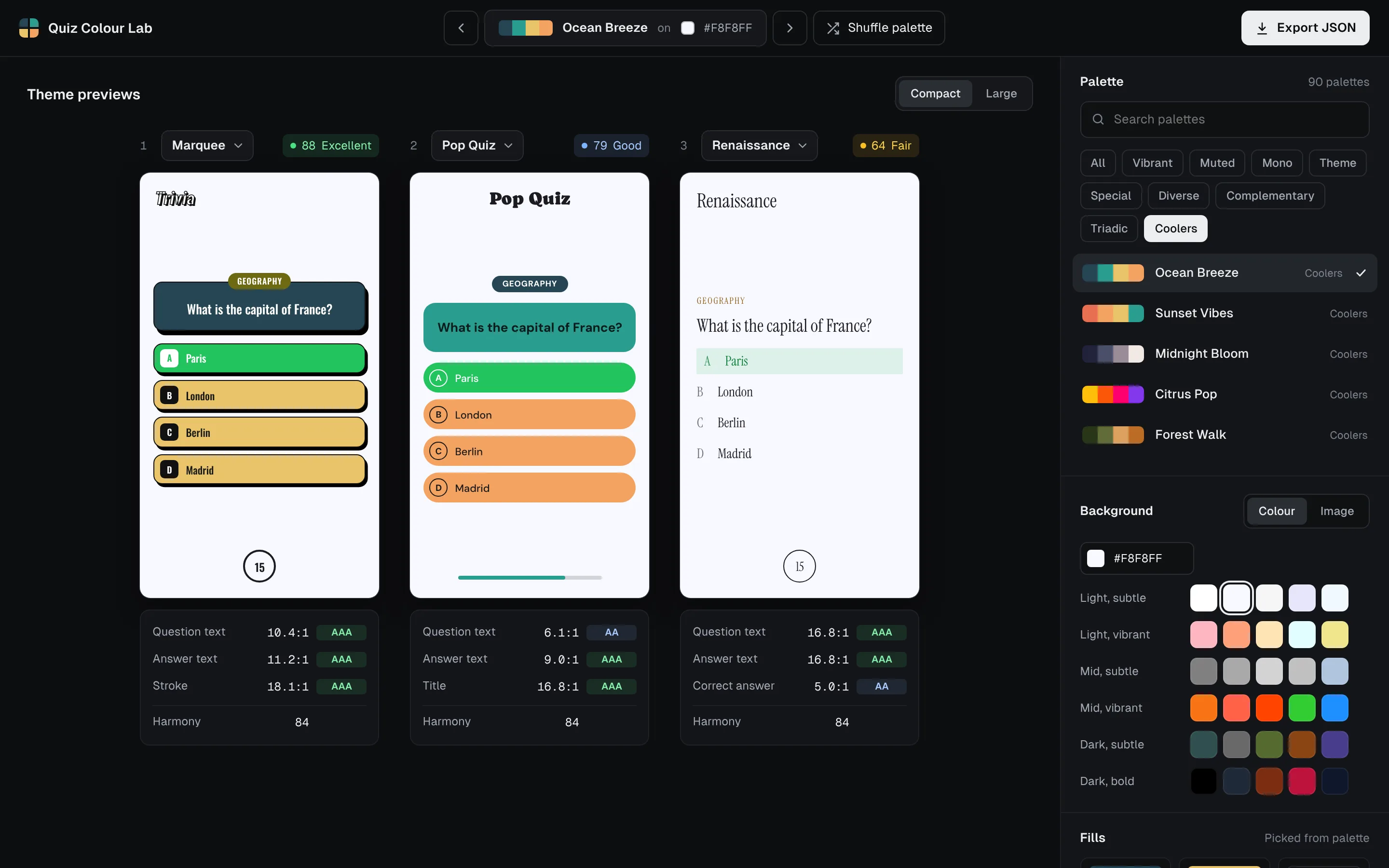Select the Citrus Pop palette

pos(1225,394)
